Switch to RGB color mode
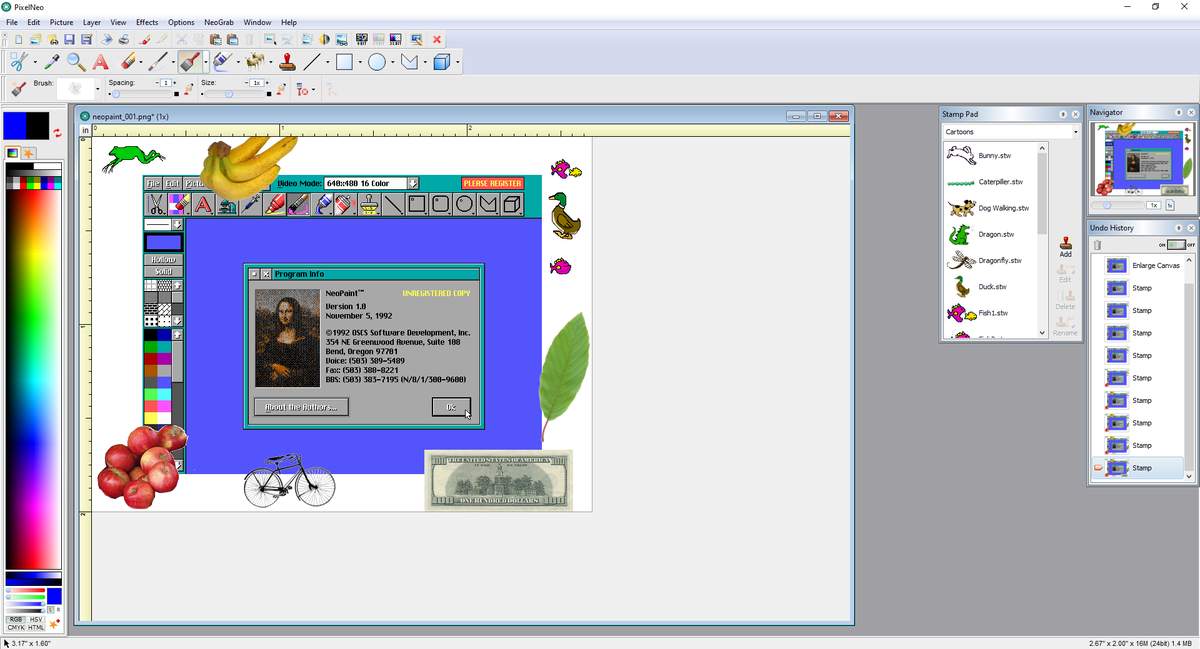The width and height of the screenshot is (1200, 649). click(16, 619)
